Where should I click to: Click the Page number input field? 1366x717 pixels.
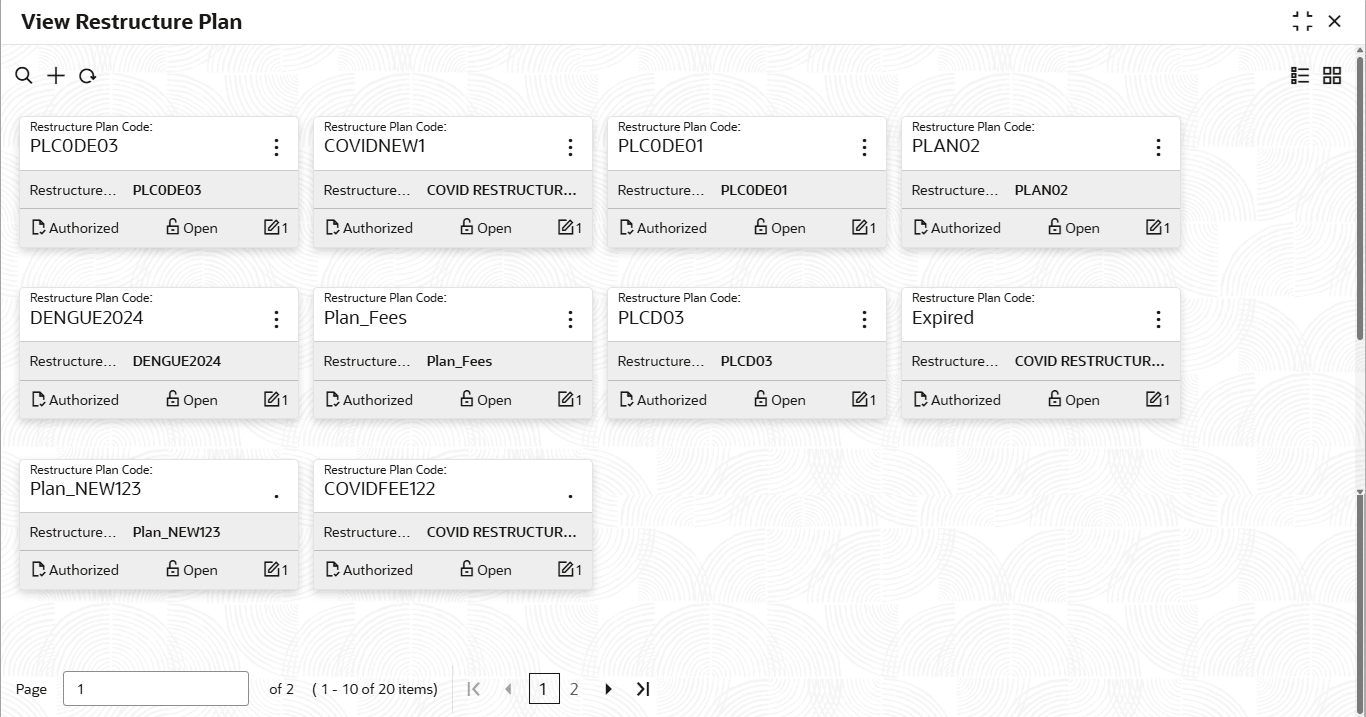(156, 689)
